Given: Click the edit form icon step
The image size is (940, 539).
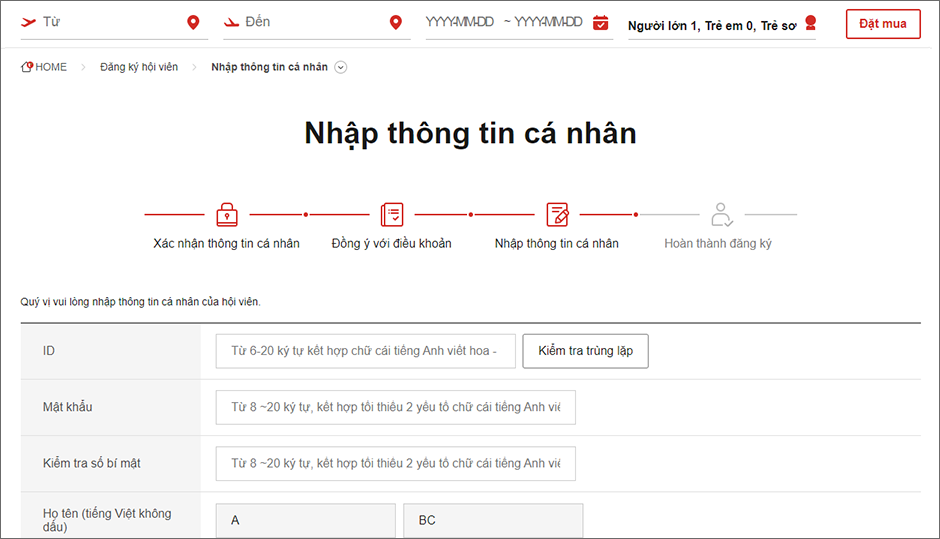Looking at the screenshot, I should tap(557, 214).
